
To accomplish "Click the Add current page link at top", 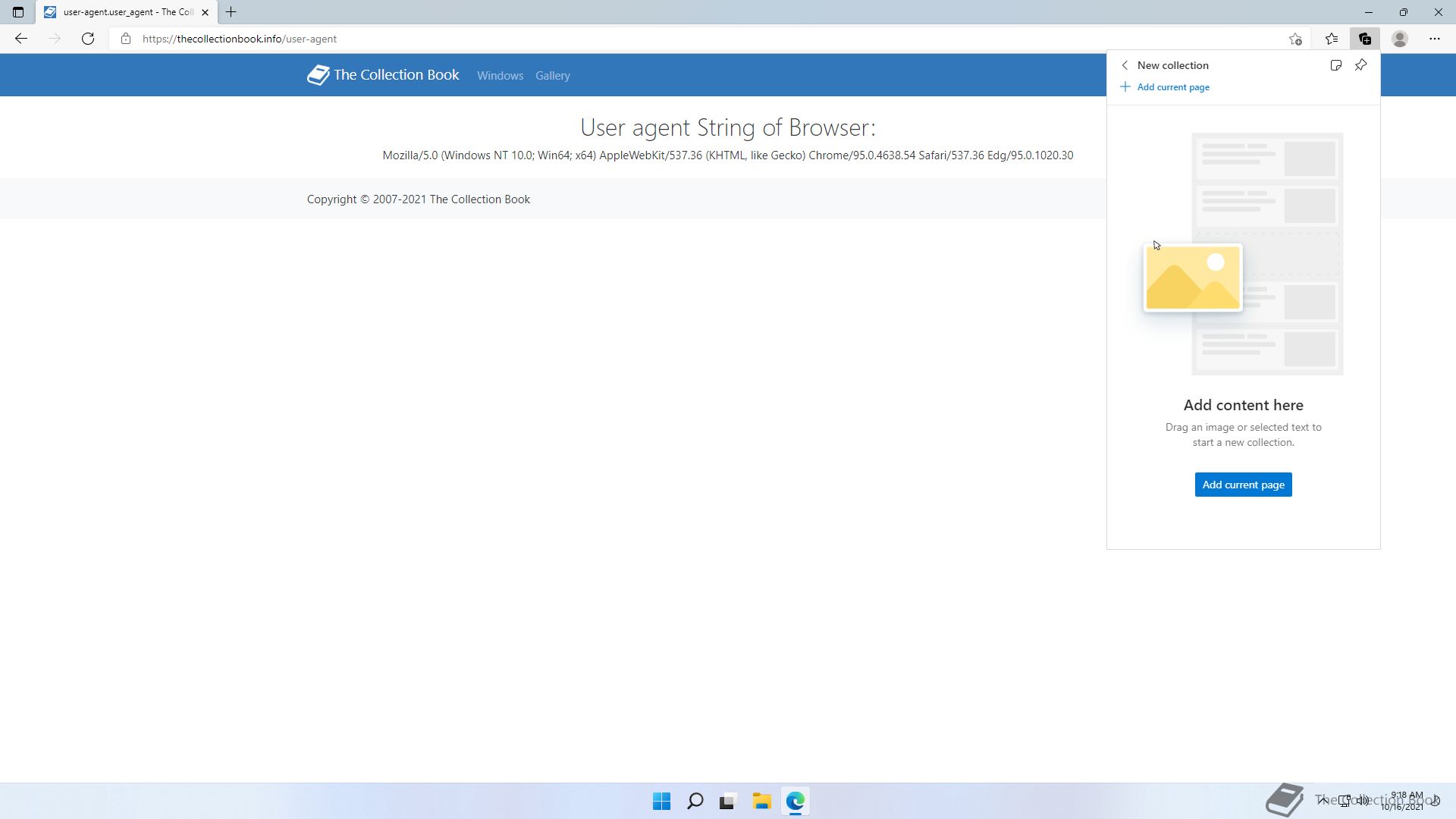I will 1165,87.
